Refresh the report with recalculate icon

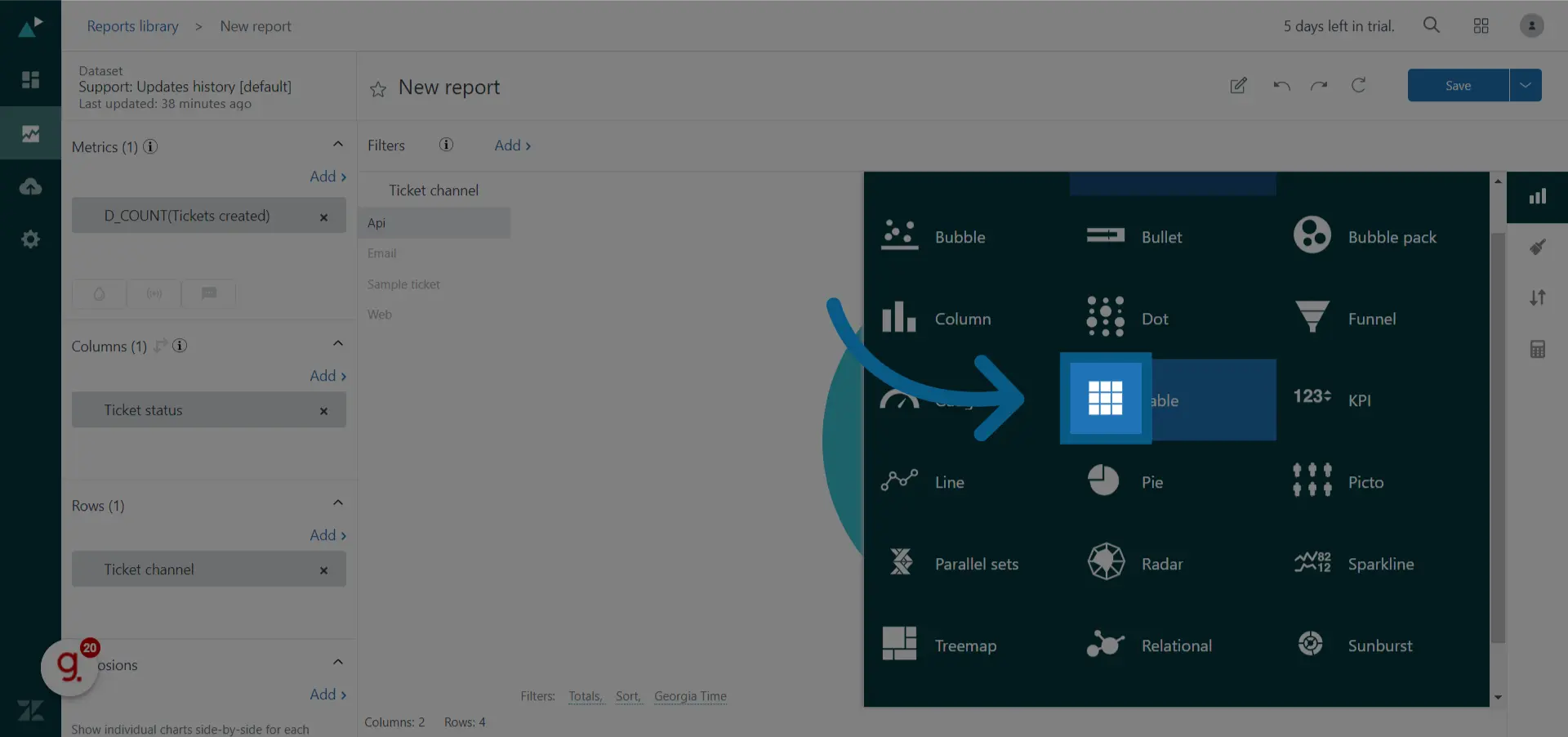tap(1358, 85)
